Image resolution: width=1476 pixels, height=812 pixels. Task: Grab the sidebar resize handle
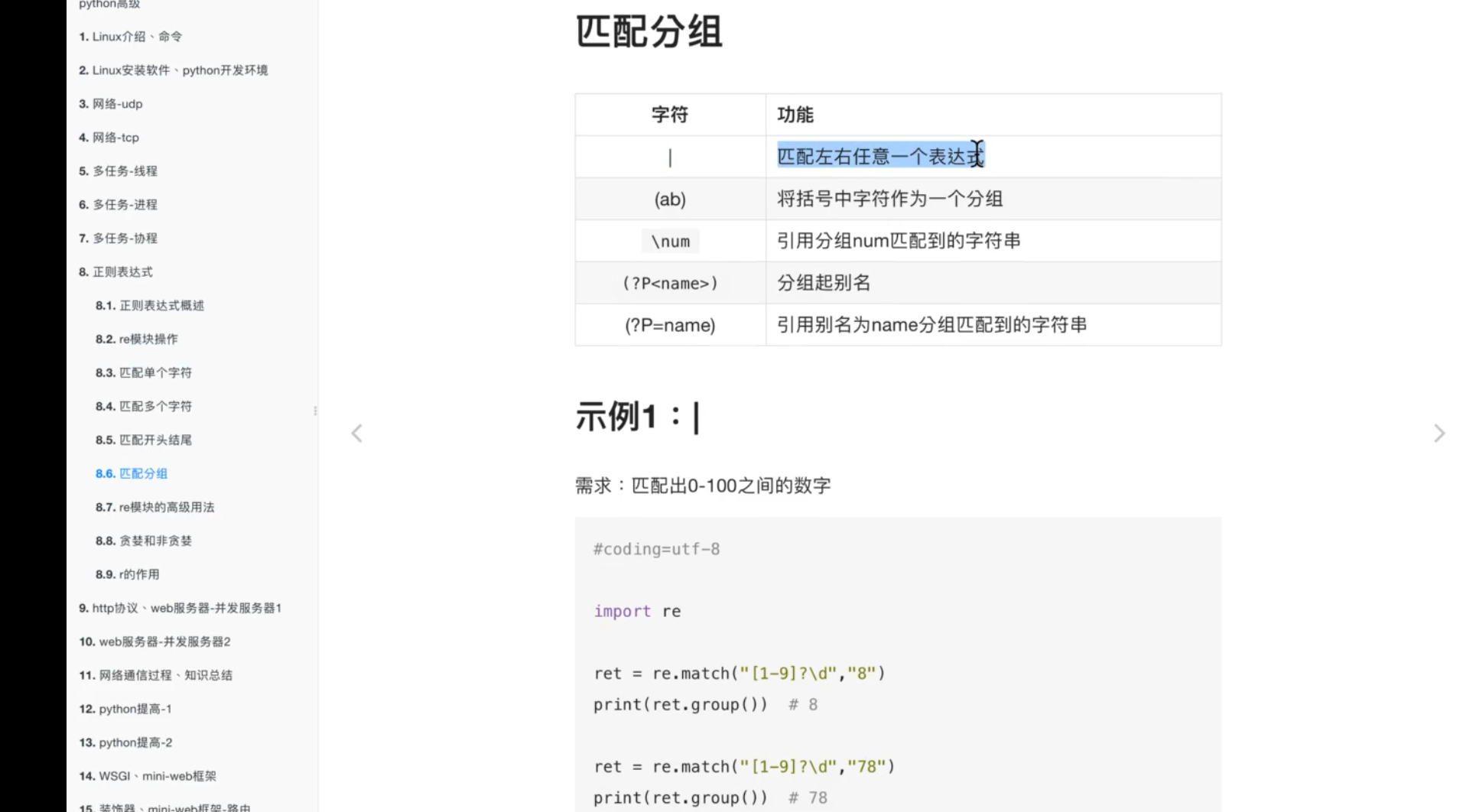[315, 411]
